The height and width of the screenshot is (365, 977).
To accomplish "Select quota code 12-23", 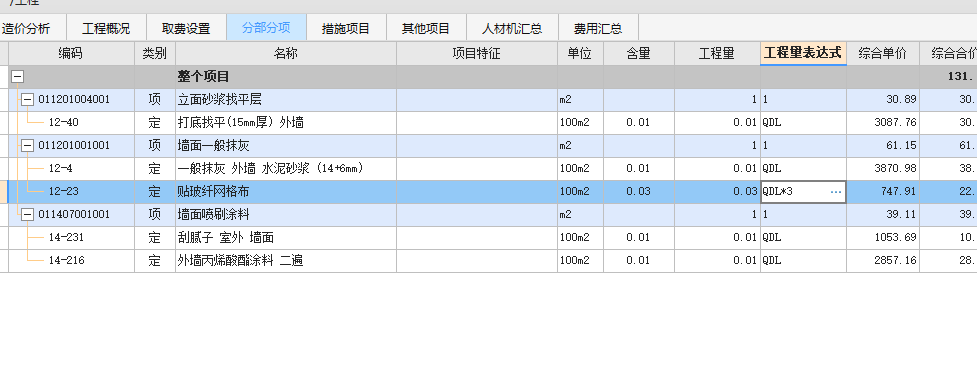I will click(64, 192).
